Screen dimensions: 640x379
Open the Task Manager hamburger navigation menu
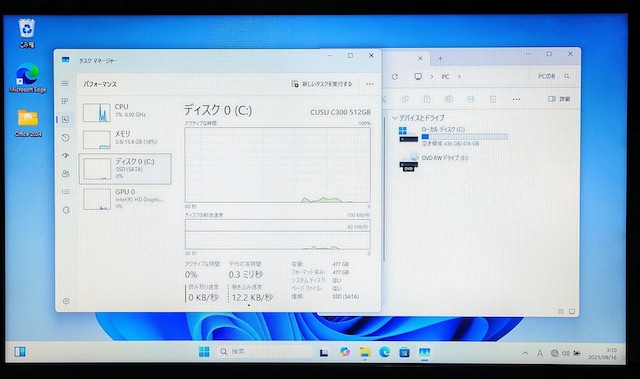[65, 83]
